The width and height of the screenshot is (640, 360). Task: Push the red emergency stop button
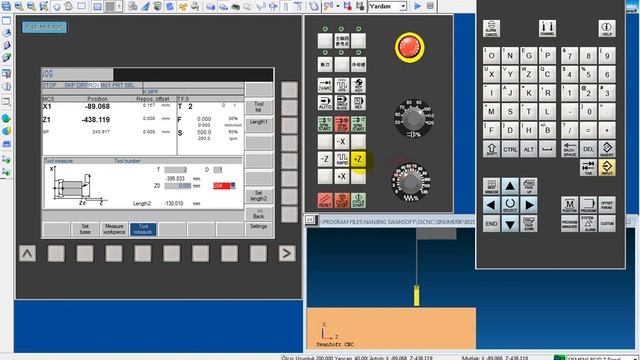click(409, 47)
